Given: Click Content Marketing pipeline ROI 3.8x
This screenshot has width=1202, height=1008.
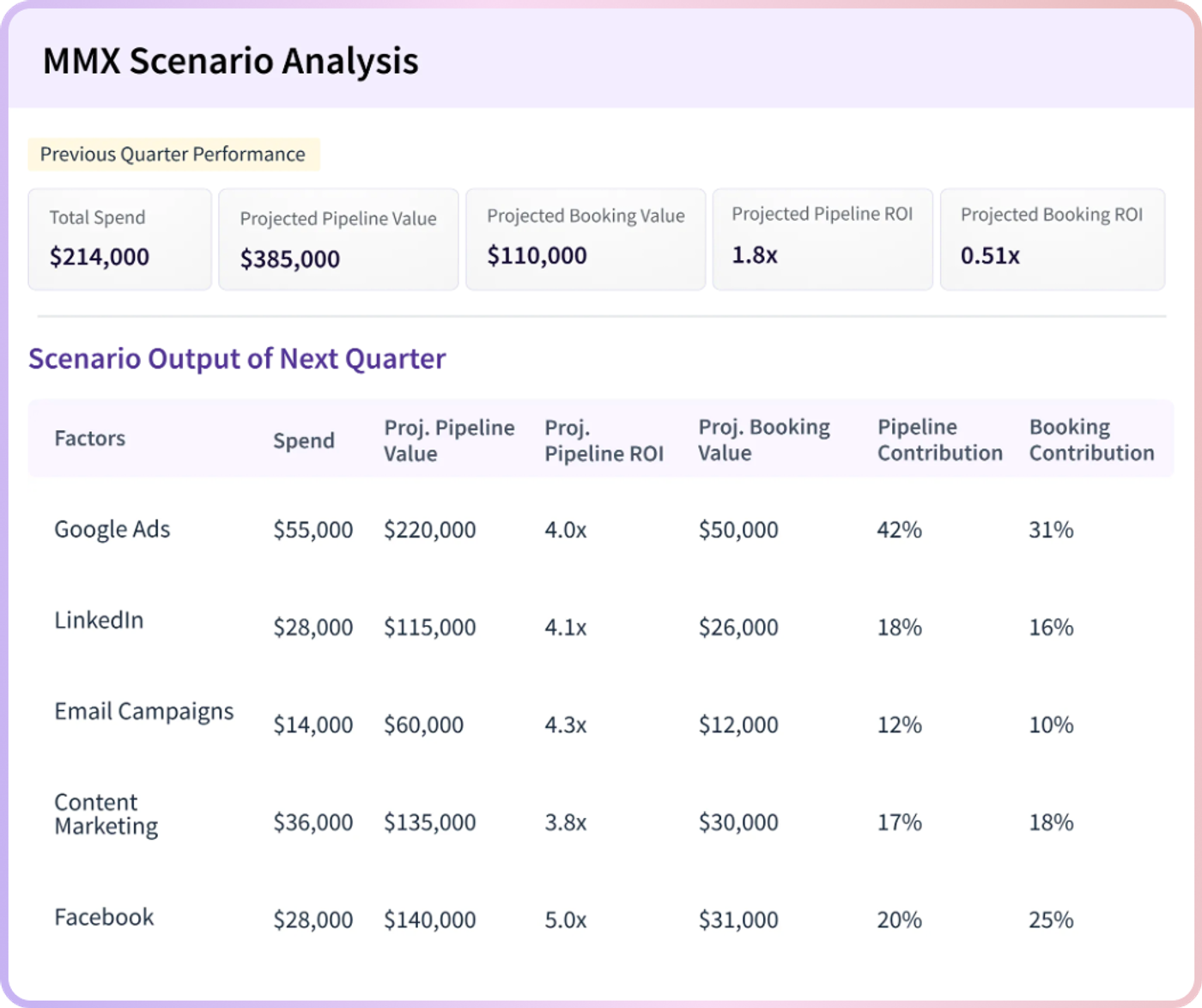Looking at the screenshot, I should 566,823.
